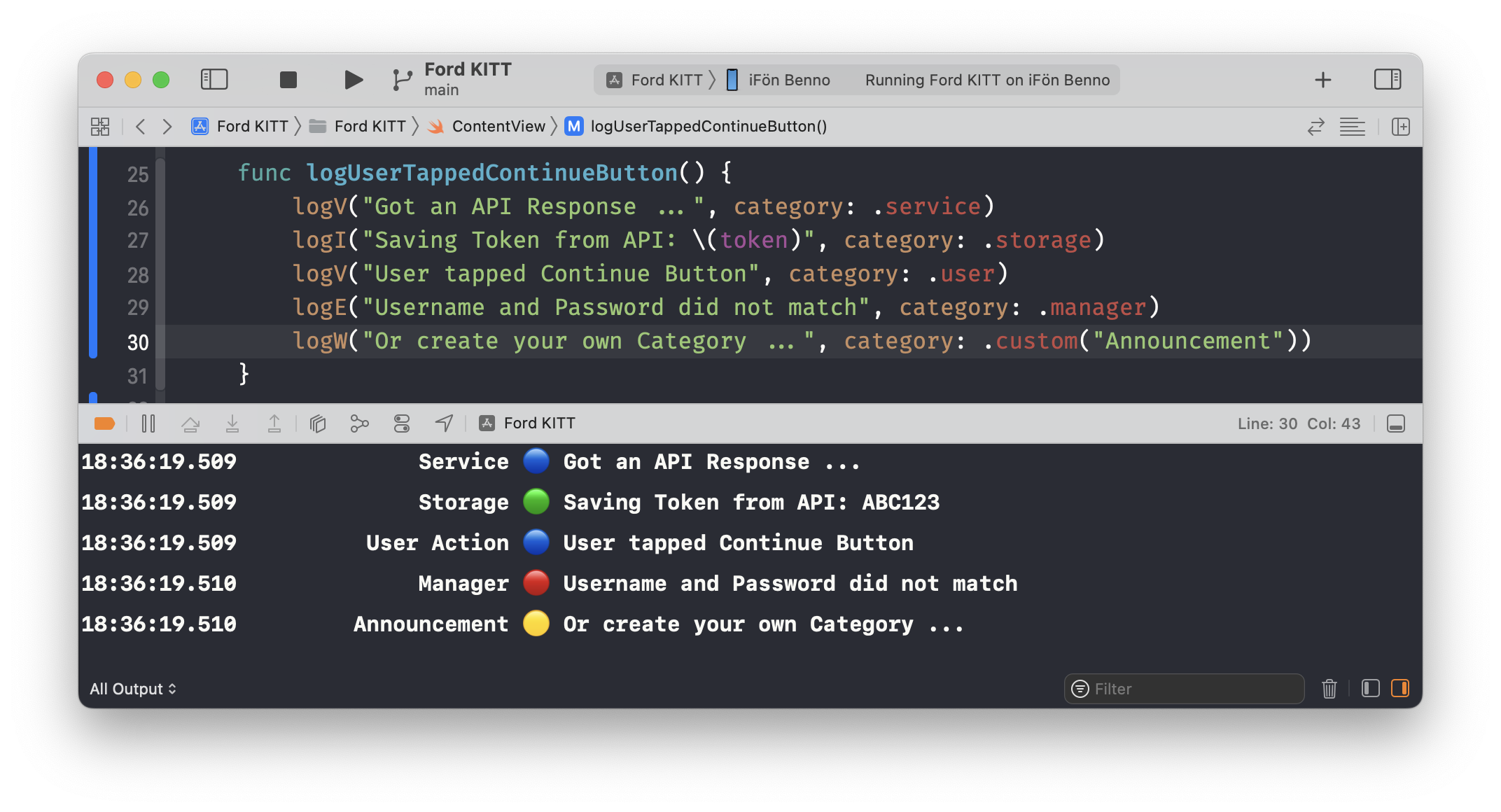Click the console Filter field
The width and height of the screenshot is (1501, 812).
(1185, 689)
